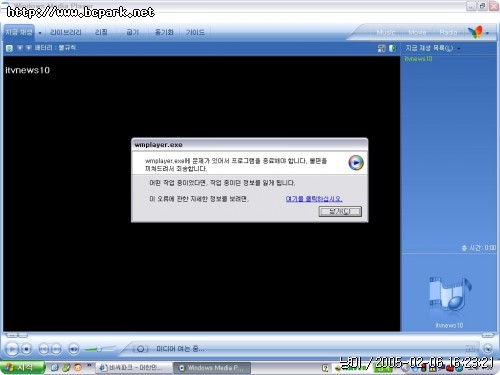
Task: Click the stop button
Action: pos(26,349)
